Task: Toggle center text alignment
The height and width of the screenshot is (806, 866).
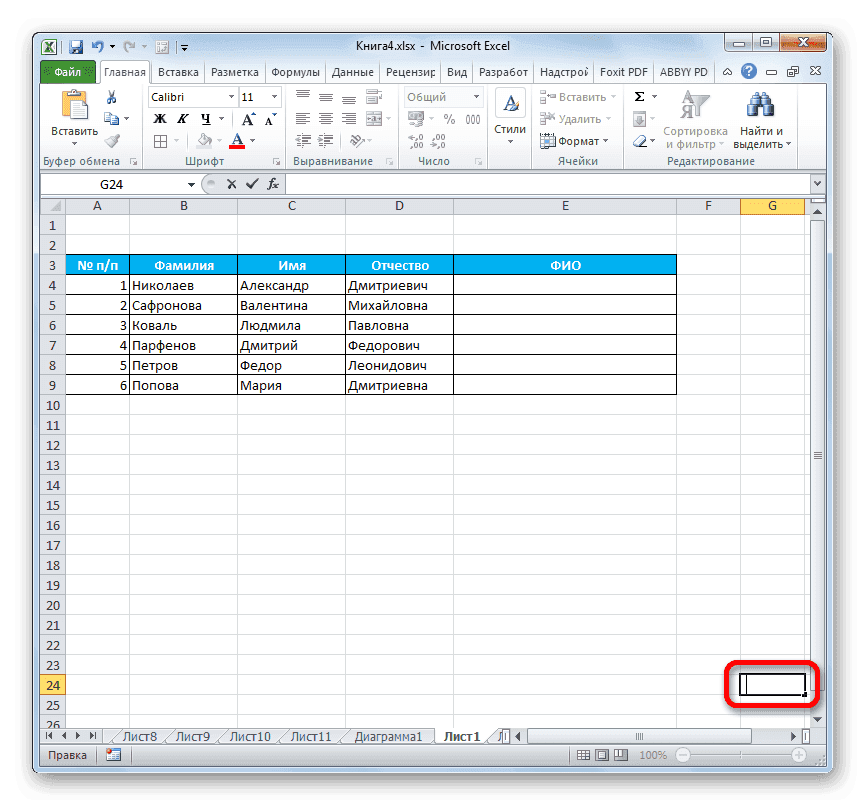Action: [325, 118]
